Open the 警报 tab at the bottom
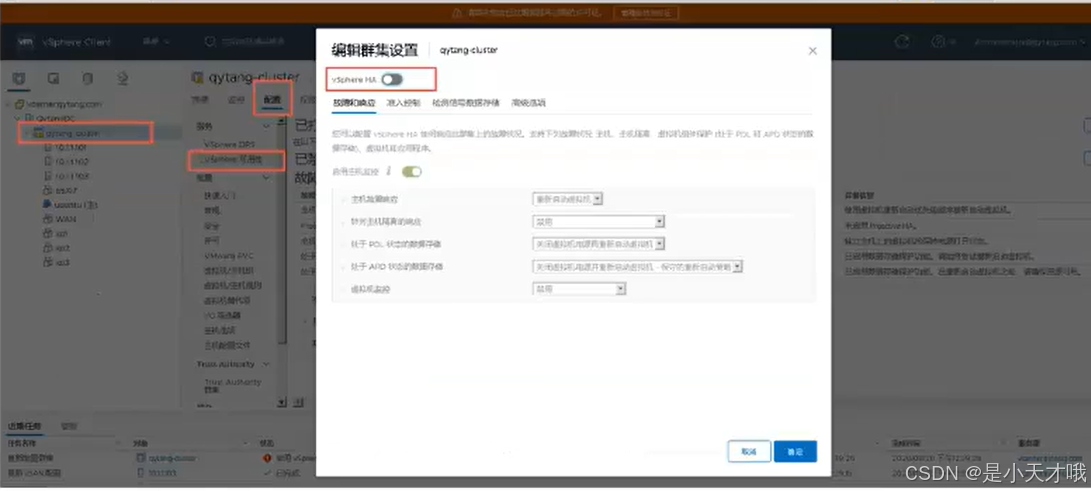 coord(69,426)
